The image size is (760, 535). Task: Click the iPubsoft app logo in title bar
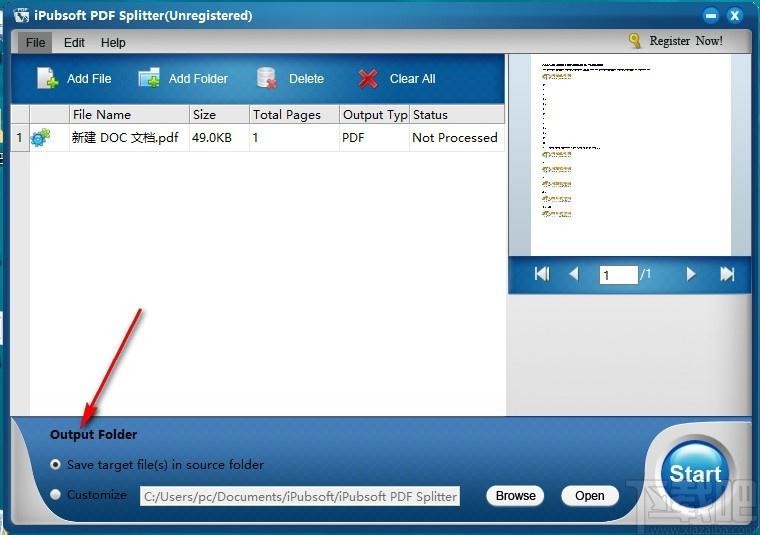coord(22,16)
